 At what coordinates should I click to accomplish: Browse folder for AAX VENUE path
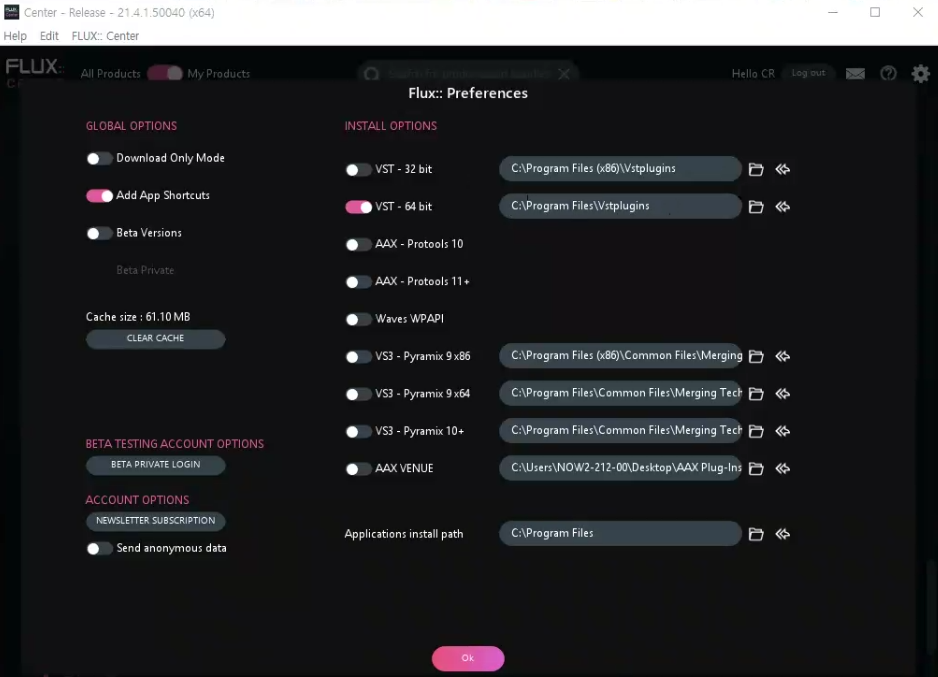coord(756,469)
